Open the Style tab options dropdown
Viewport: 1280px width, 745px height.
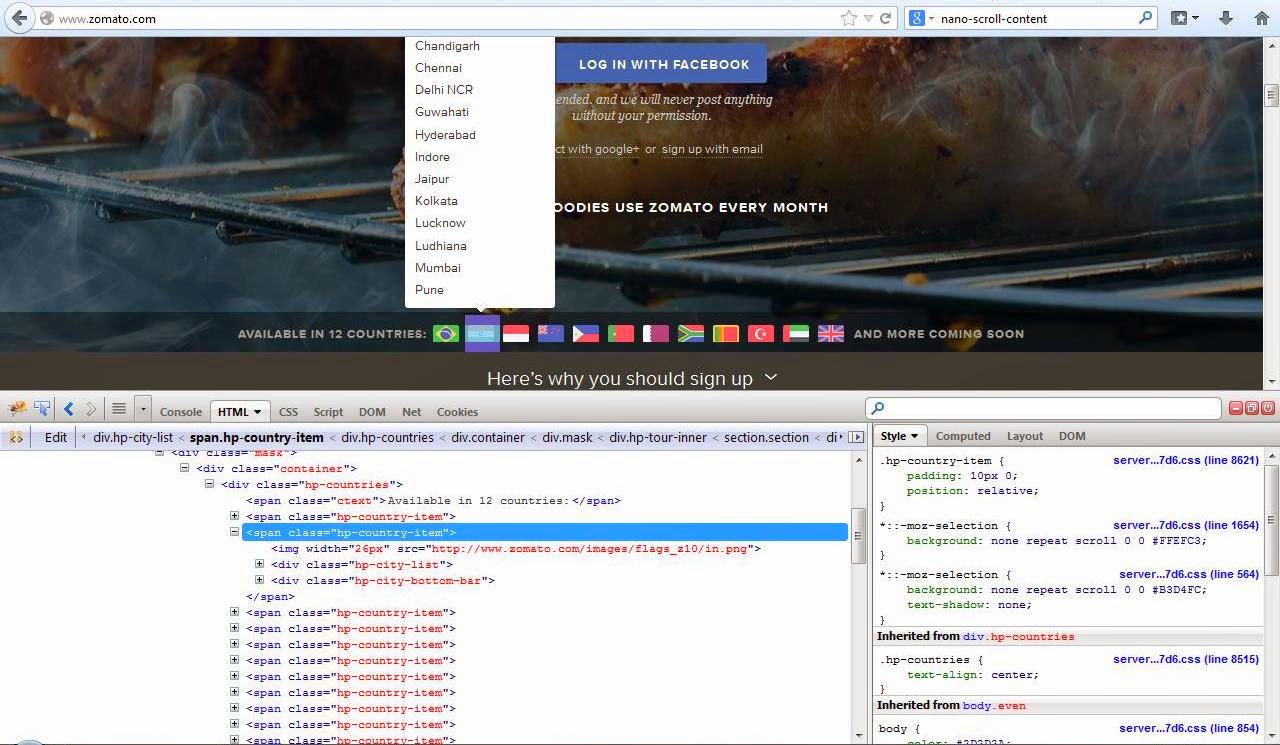click(914, 436)
